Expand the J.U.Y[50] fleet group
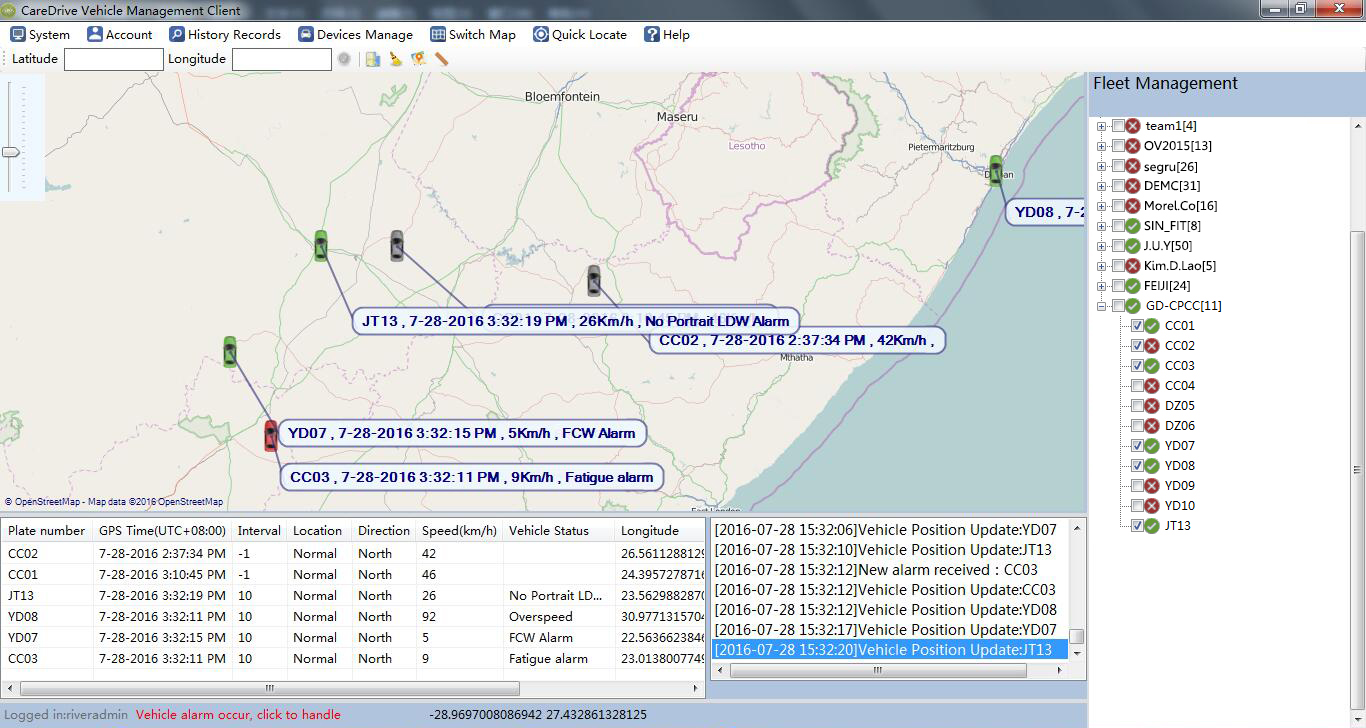Image resolution: width=1366 pixels, height=728 pixels. [1101, 246]
